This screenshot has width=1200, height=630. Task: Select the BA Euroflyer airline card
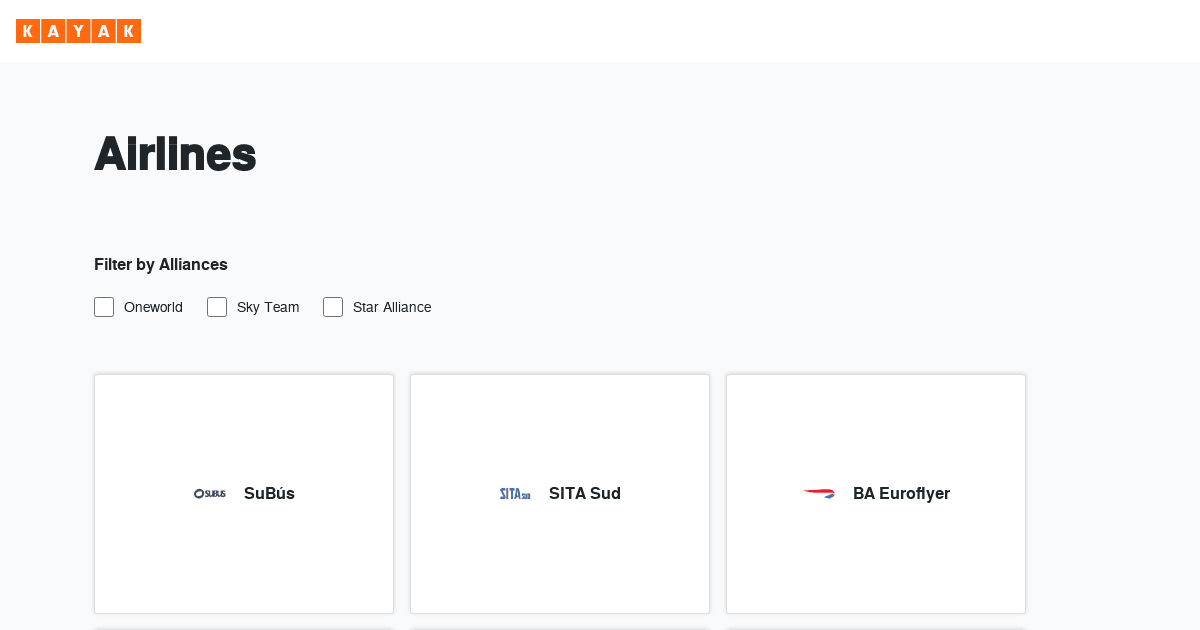875,493
